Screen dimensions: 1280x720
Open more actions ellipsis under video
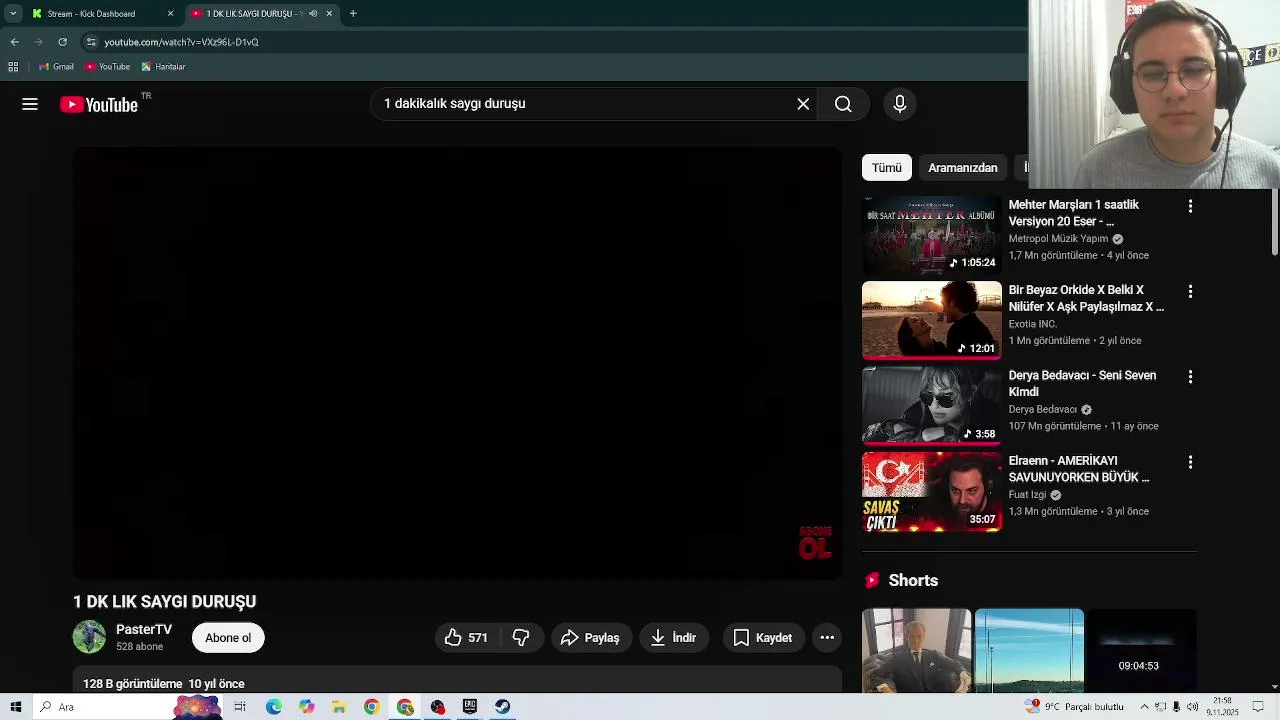[x=827, y=637]
